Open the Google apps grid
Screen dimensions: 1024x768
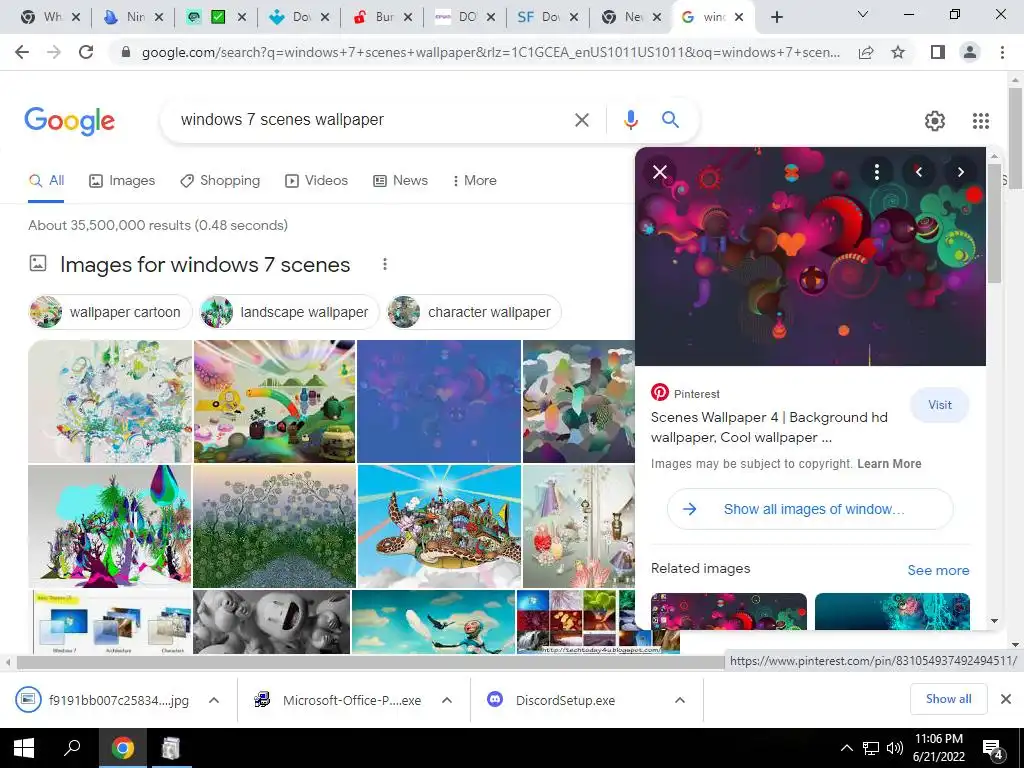980,121
